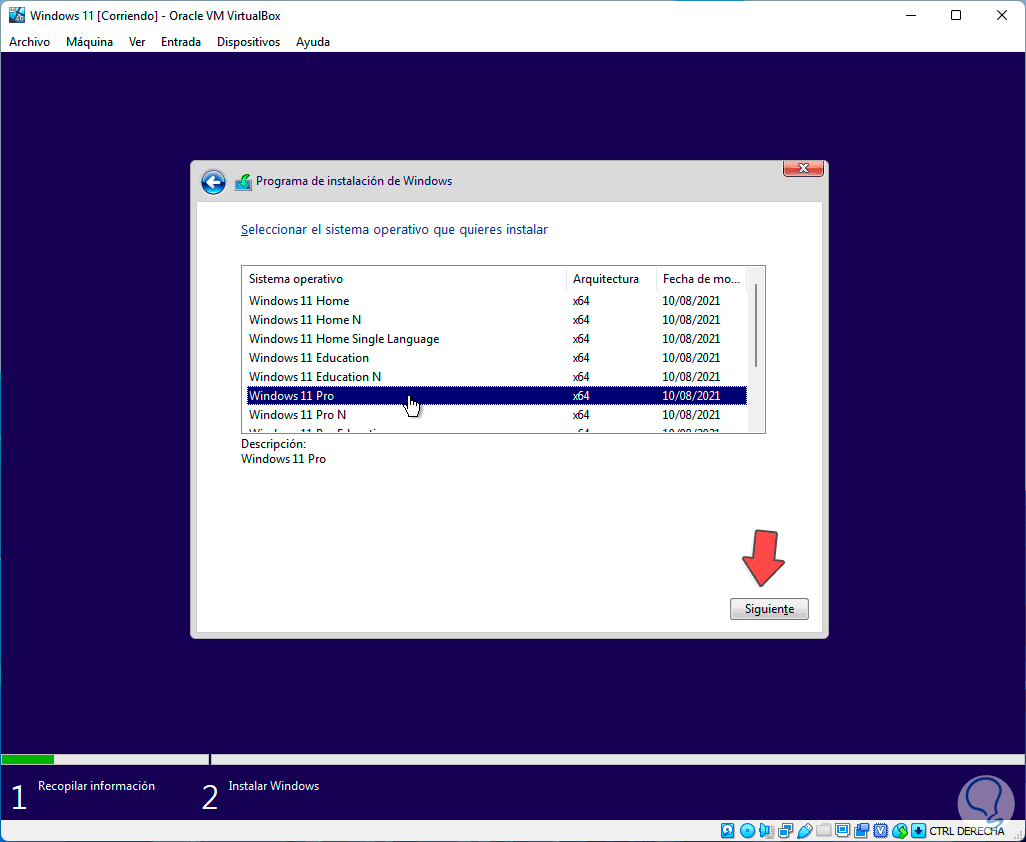Click the virtualization CPU status icon
Screen dimensions: 1026x842
click(x=881, y=831)
